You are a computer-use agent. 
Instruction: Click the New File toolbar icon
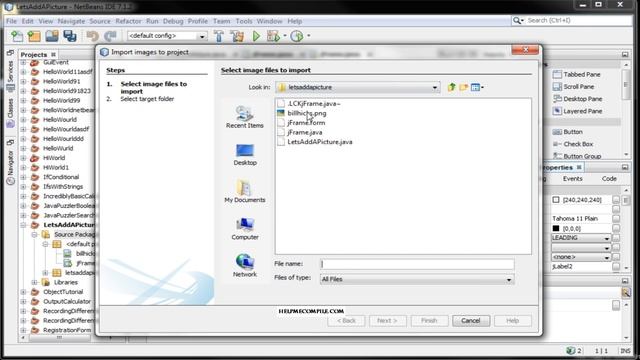coord(17,36)
